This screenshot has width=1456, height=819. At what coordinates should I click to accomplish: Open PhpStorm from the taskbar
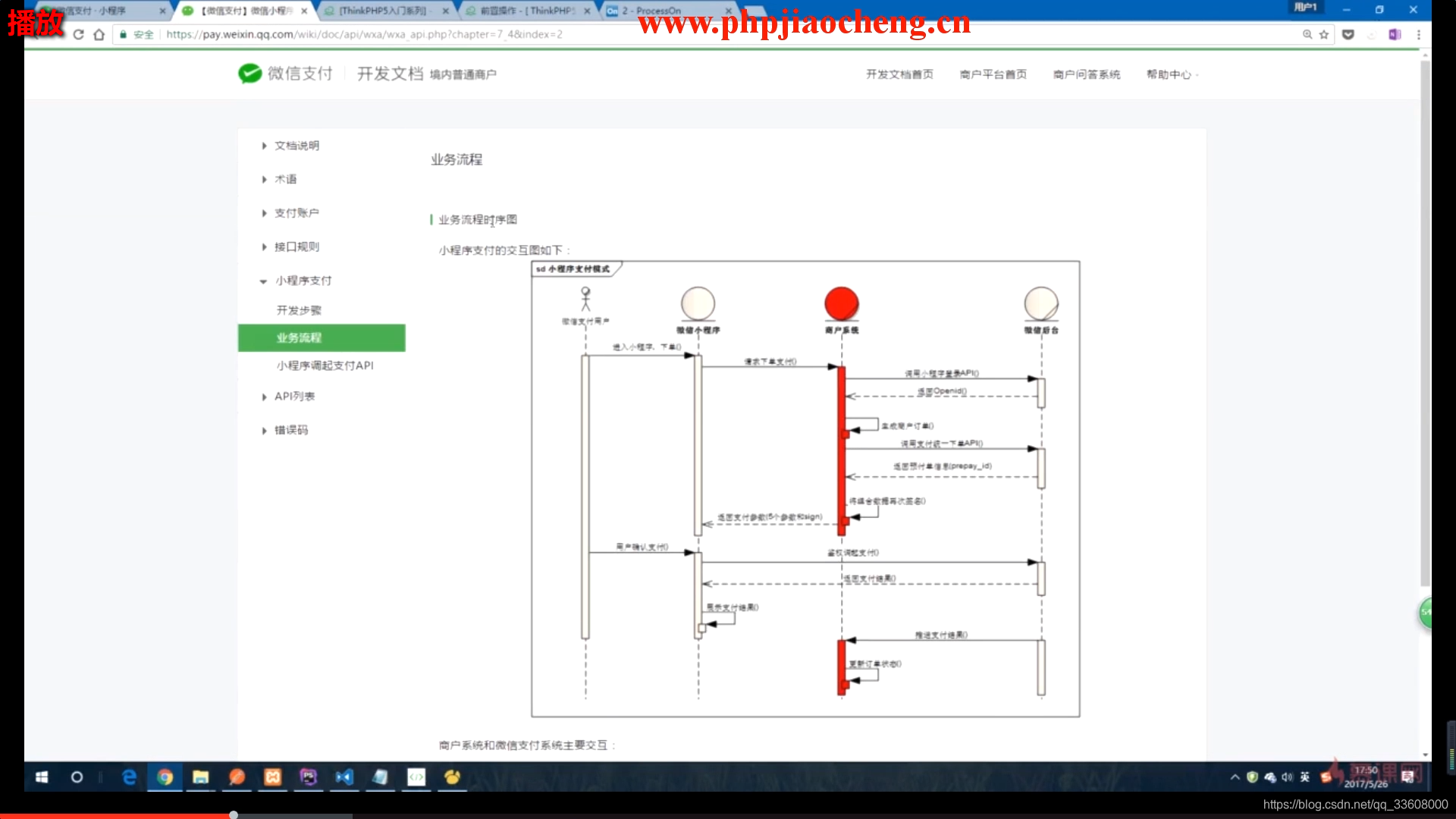click(x=309, y=777)
